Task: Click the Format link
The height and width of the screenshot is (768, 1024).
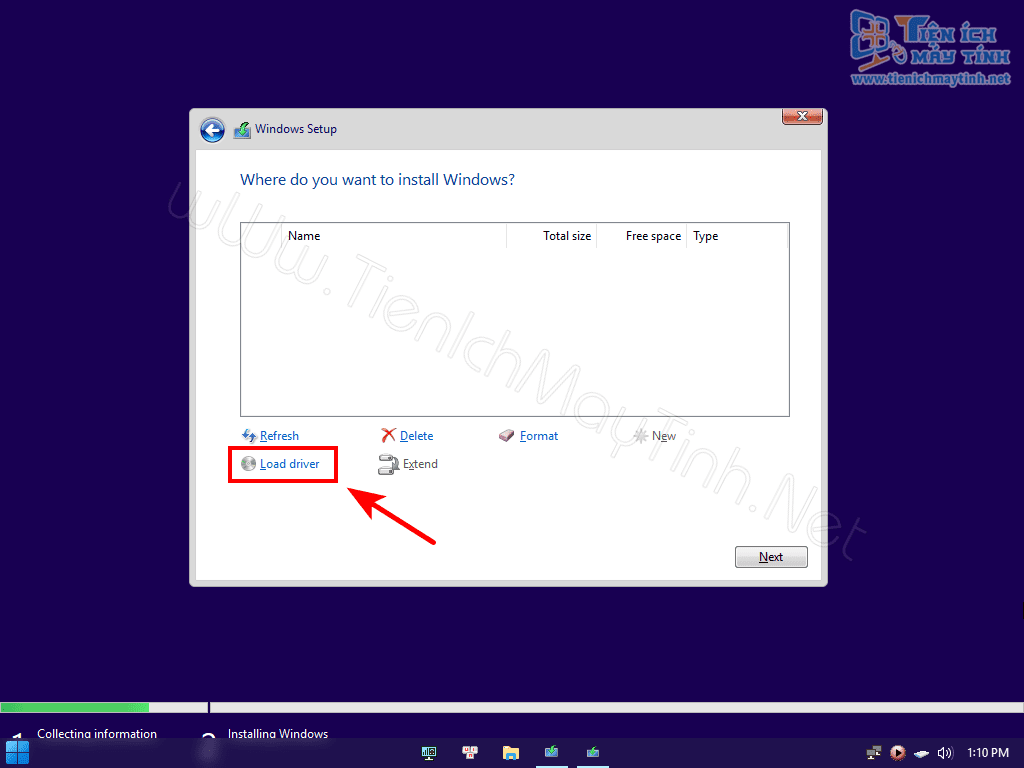Action: tap(539, 436)
